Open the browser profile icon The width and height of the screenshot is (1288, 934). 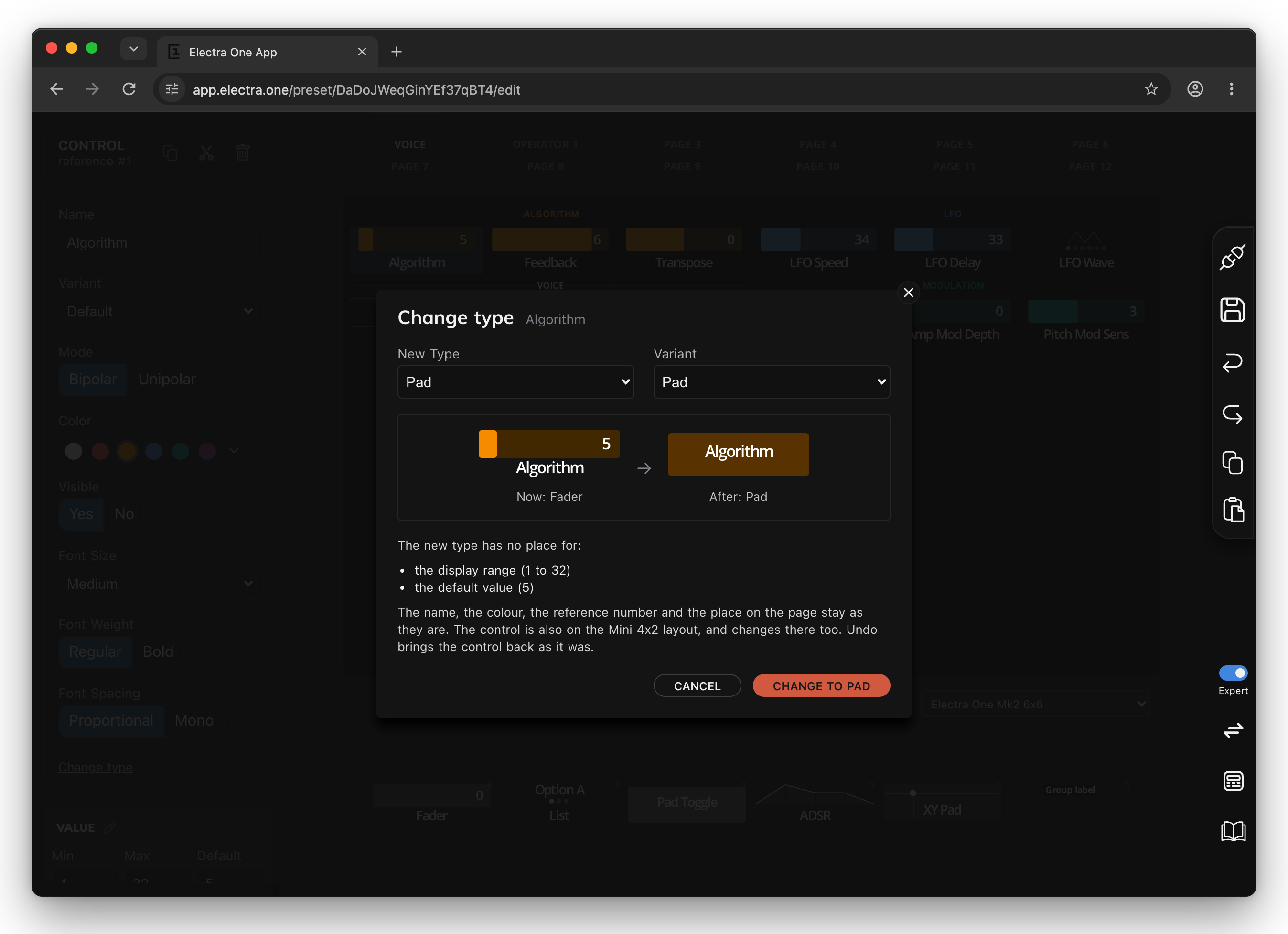tap(1195, 89)
